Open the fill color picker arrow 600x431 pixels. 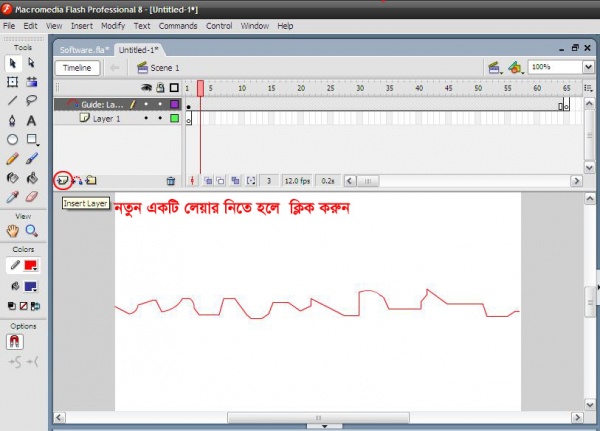coord(35,290)
